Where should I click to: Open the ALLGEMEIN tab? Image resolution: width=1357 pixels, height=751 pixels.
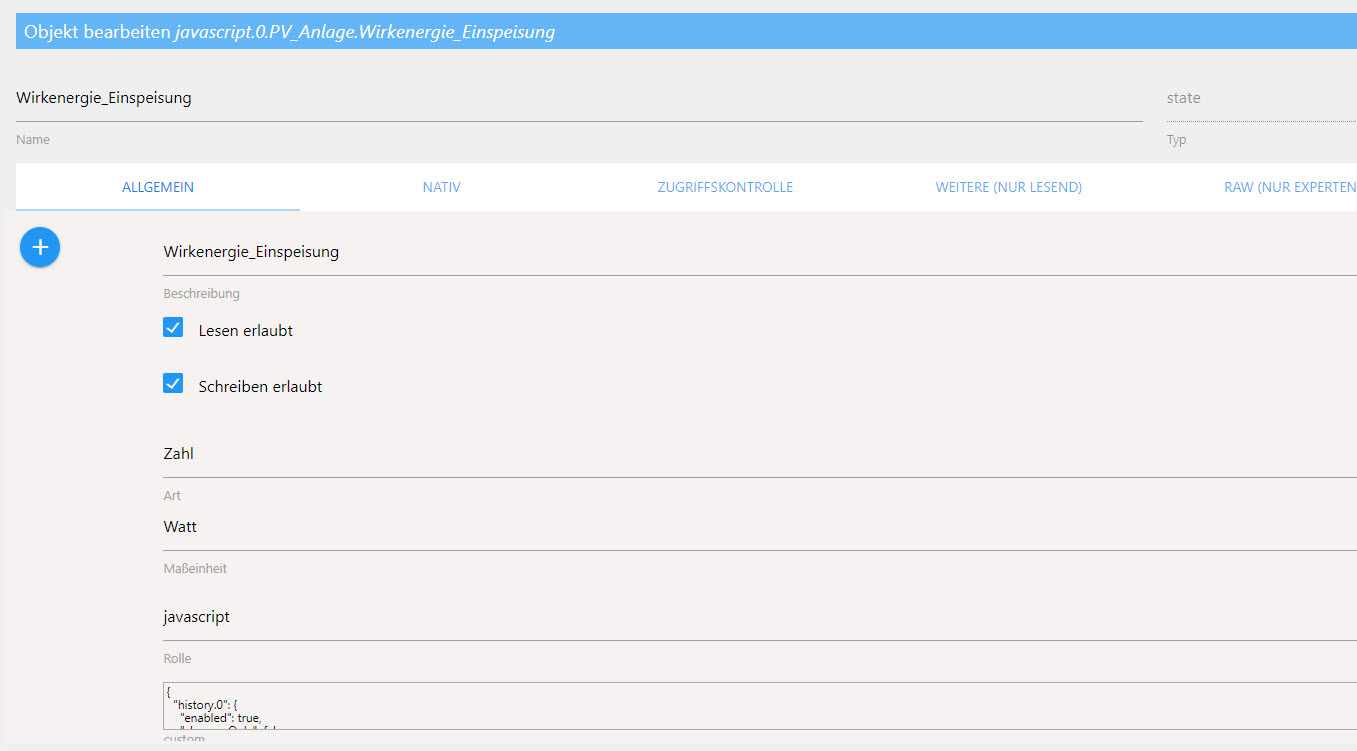click(x=158, y=187)
